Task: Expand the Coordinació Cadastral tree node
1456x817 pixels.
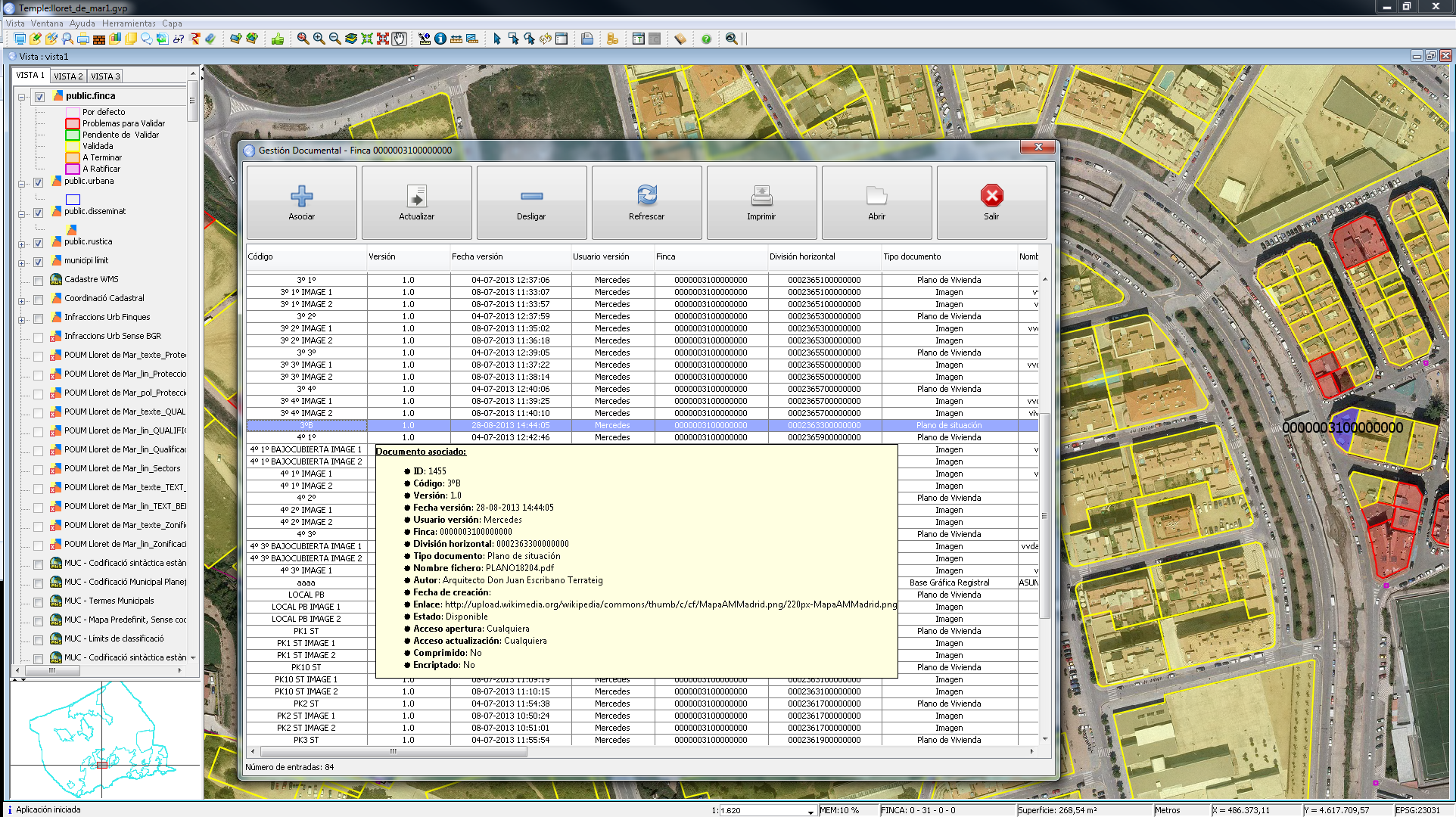Action: (x=22, y=300)
